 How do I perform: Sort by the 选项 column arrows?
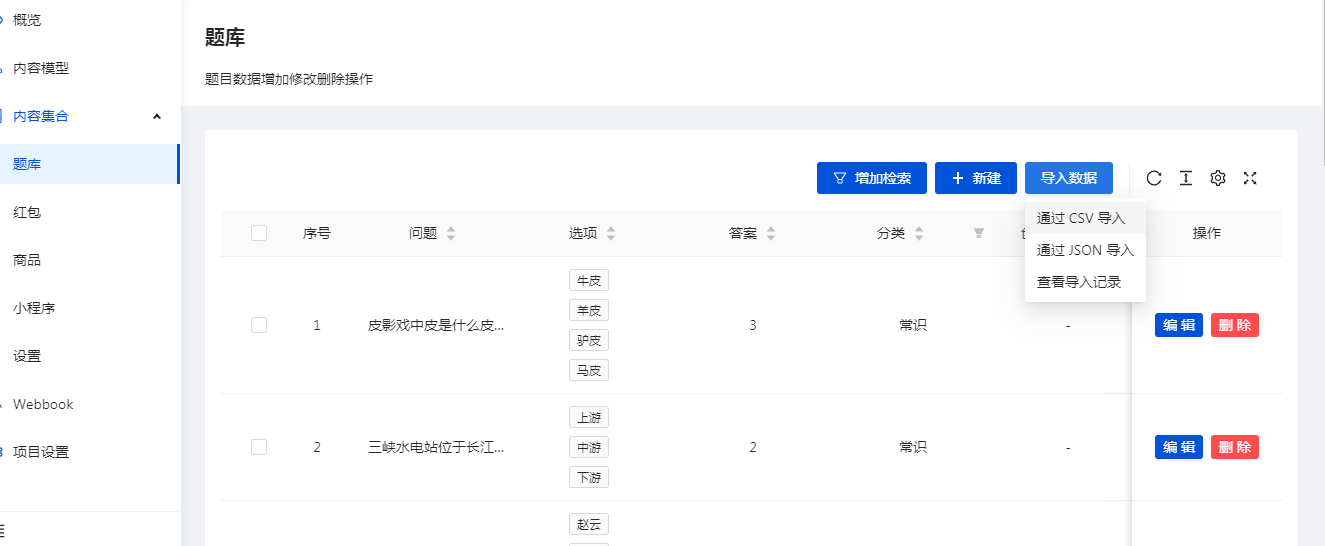pos(611,233)
